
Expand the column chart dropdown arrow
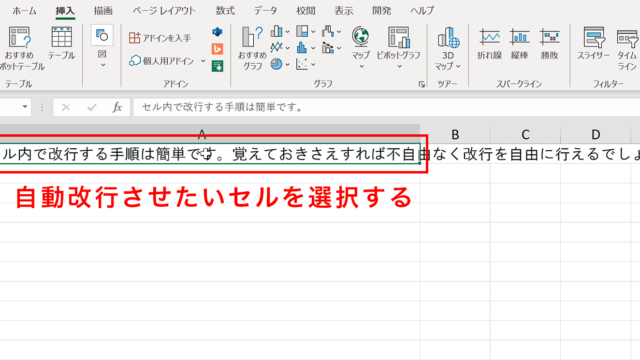click(x=288, y=31)
